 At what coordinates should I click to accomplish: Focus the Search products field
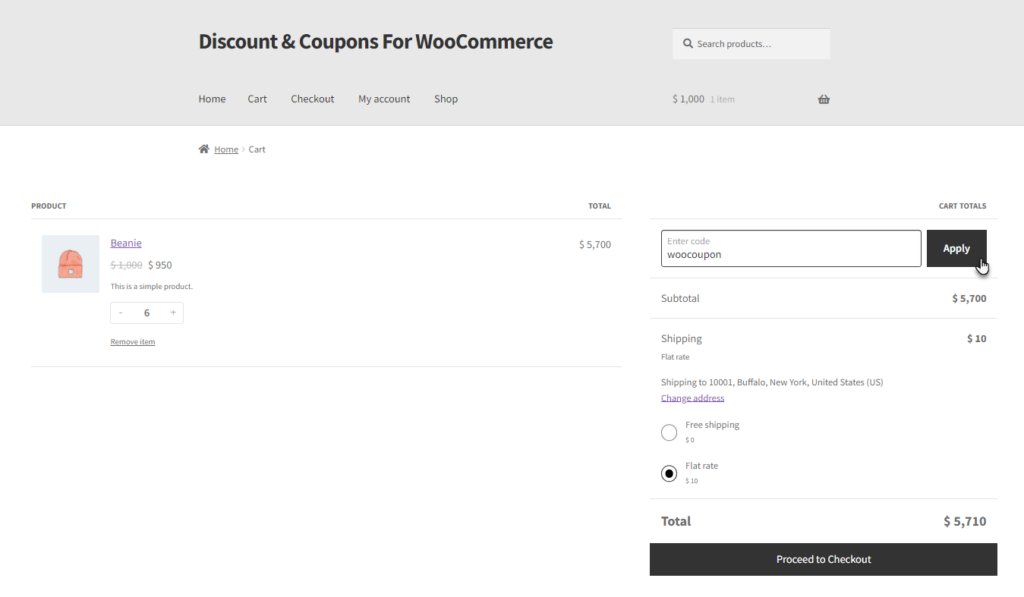point(751,44)
